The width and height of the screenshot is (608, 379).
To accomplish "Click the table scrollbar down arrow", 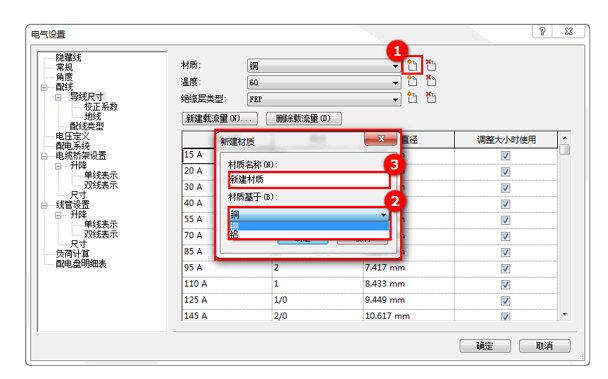I will [x=565, y=315].
